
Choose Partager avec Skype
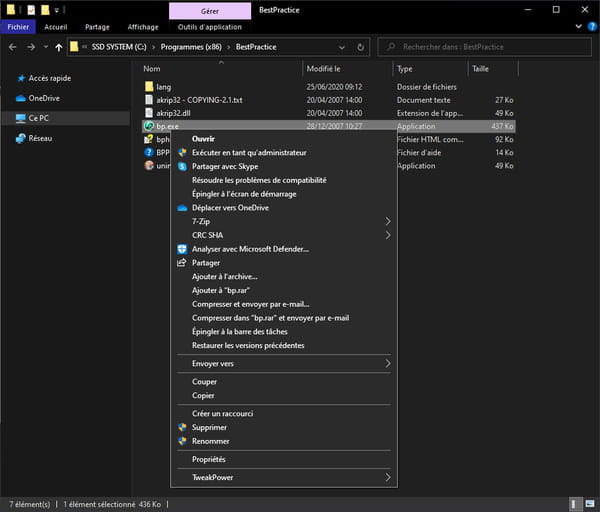pyautogui.click(x=284, y=166)
